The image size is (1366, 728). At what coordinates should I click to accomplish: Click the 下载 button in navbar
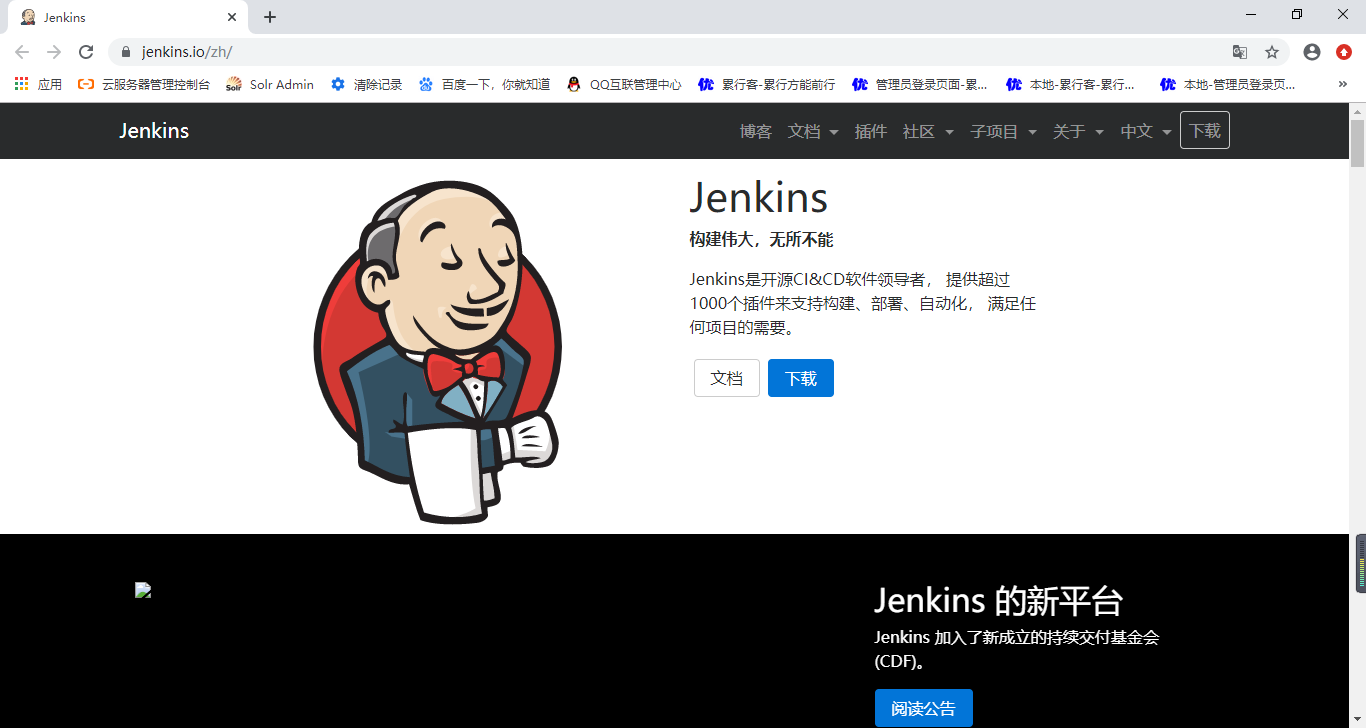(1205, 130)
